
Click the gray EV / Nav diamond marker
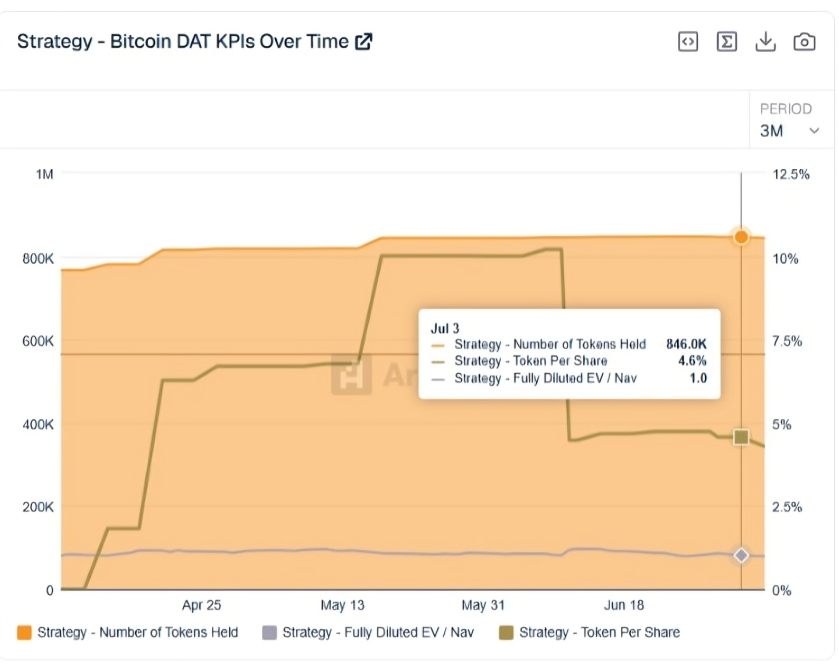tap(741, 556)
